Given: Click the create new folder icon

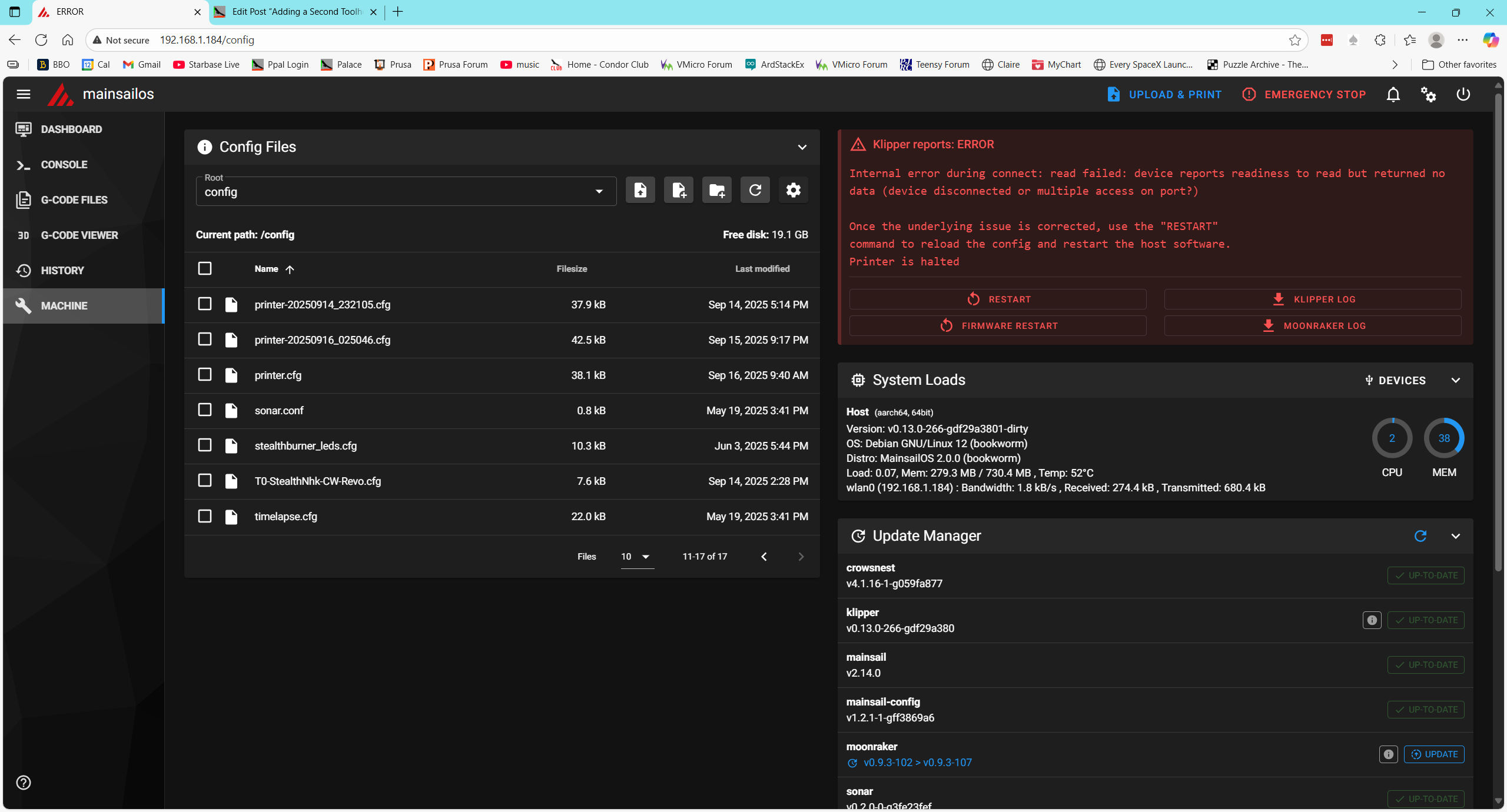Looking at the screenshot, I should 716,190.
